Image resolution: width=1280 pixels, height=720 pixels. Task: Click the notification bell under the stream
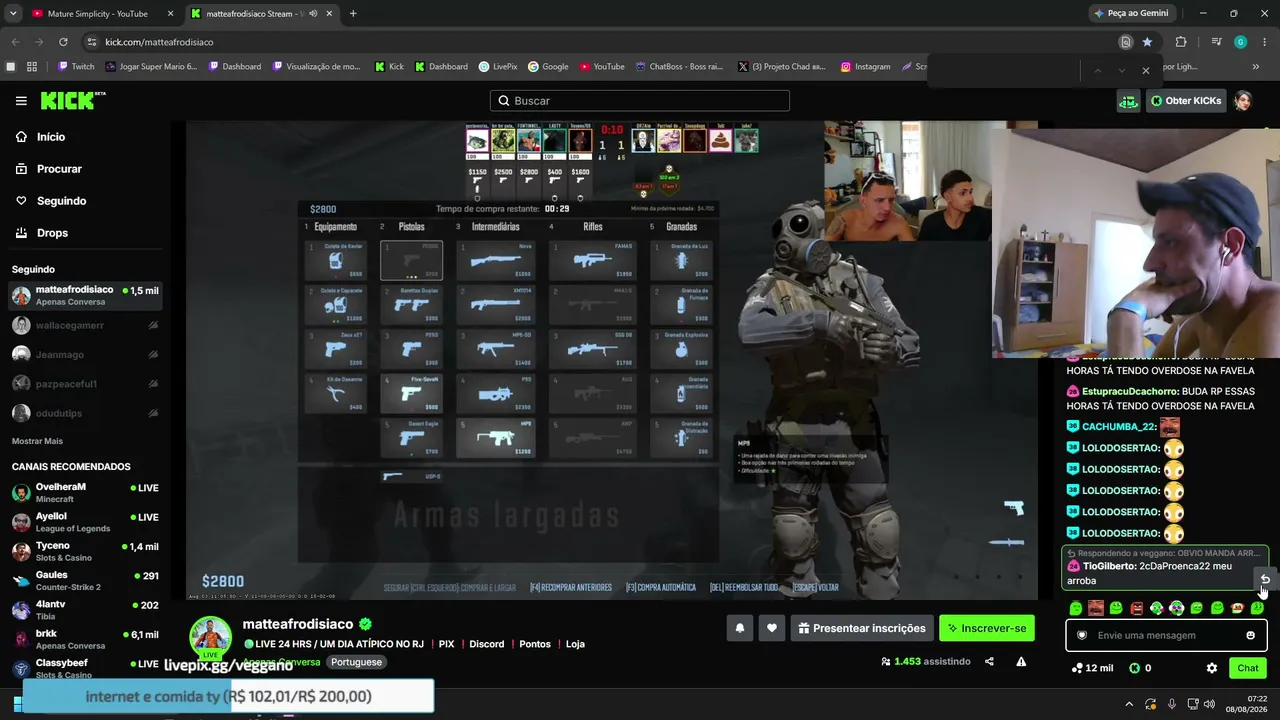coord(740,628)
